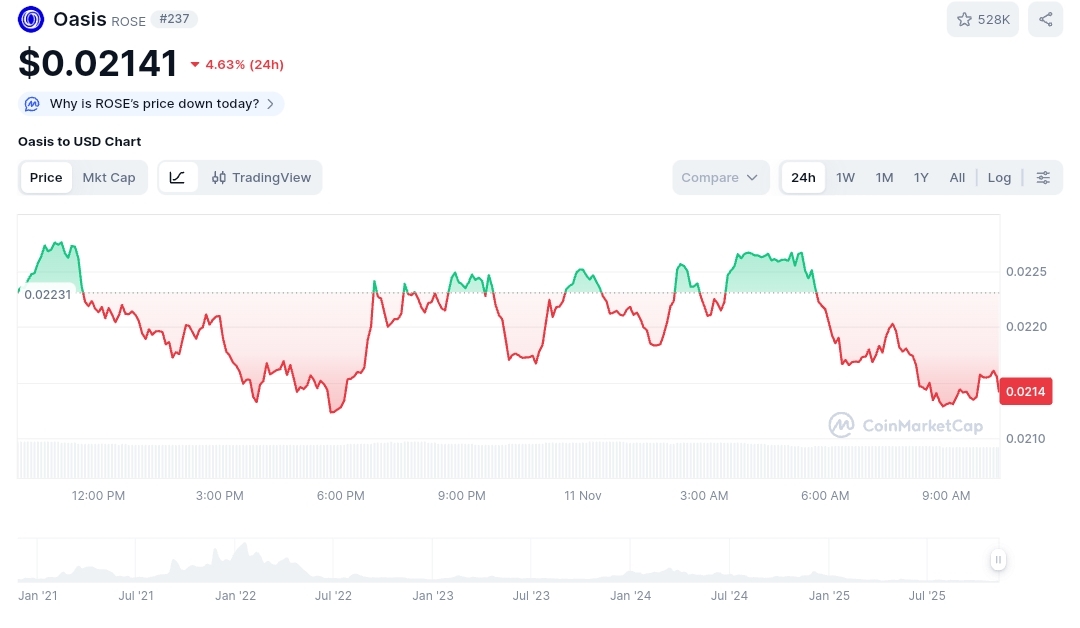Image resolution: width=1080 pixels, height=628 pixels.
Task: Click Jan '25 on the overview timeline
Action: [829, 596]
